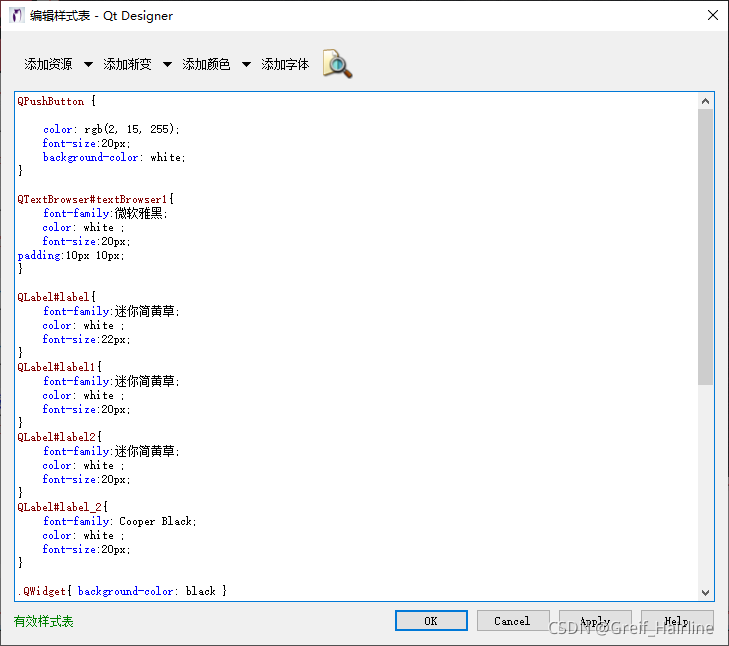Click the 'QLabel#label2{' selector line
The height and width of the screenshot is (646, 729).
[59, 437]
